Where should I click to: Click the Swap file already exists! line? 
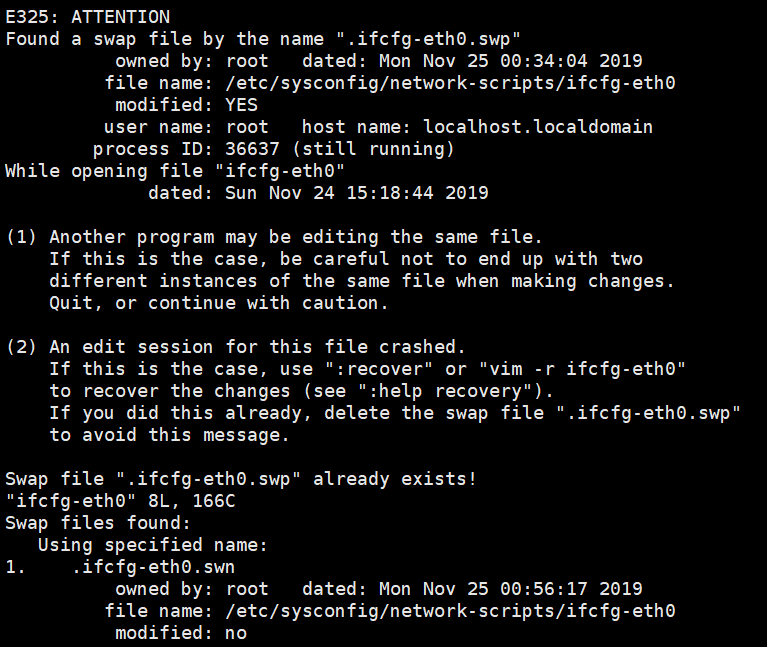[241, 479]
